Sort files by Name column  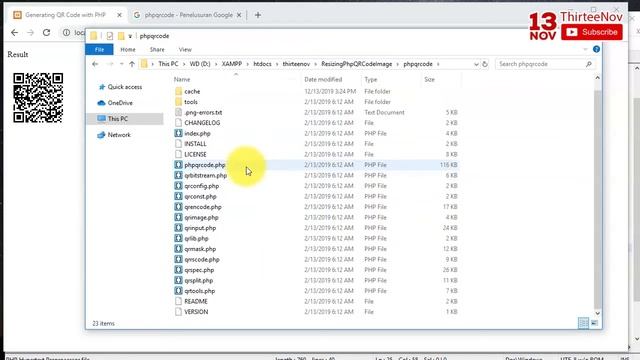[x=182, y=80]
